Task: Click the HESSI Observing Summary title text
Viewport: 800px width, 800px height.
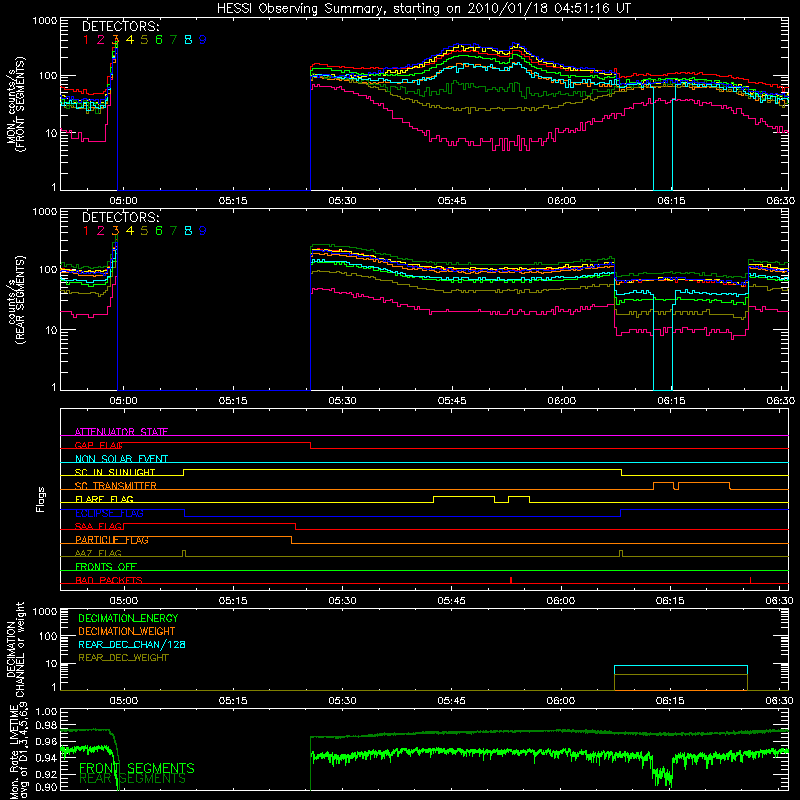Action: point(423,9)
